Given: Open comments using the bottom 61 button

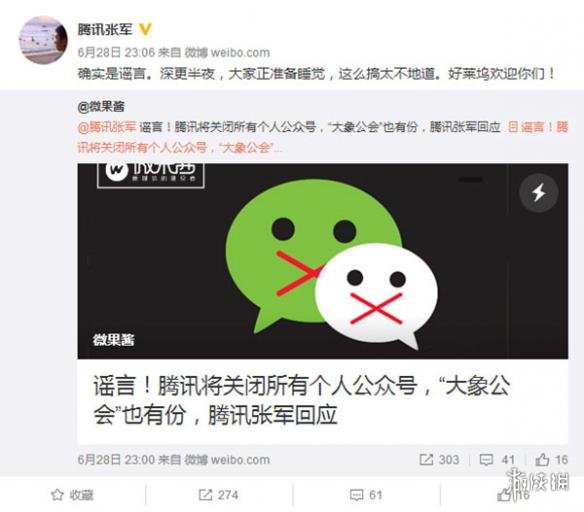Looking at the screenshot, I should 366,495.
